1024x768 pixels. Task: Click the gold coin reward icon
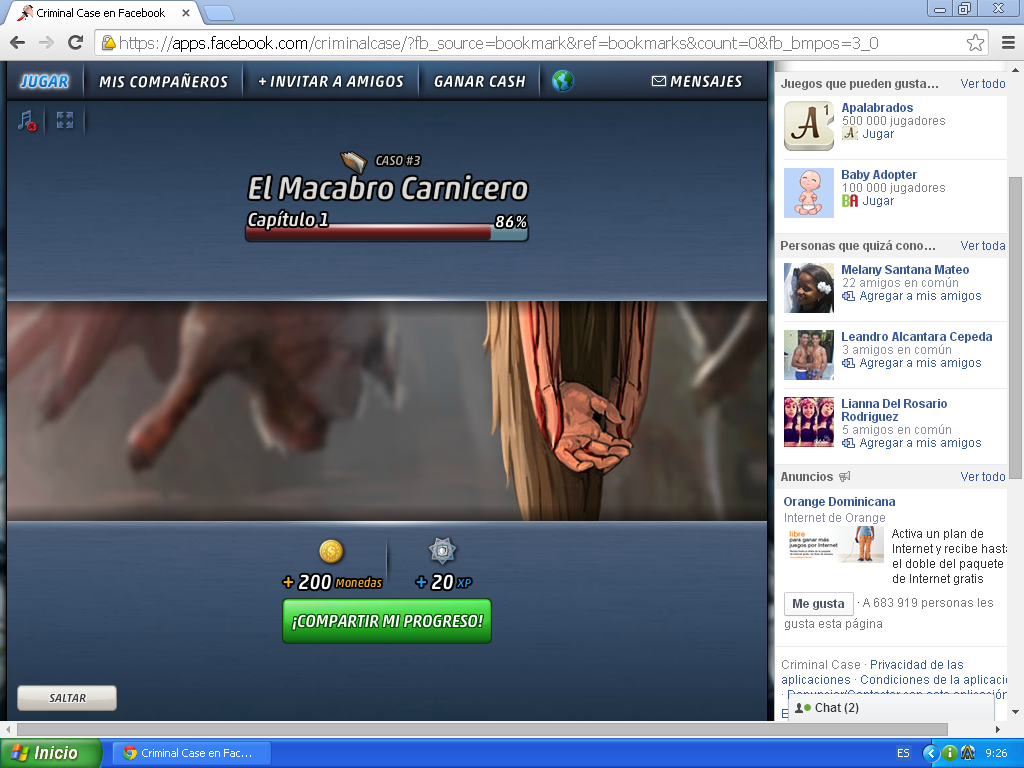click(x=331, y=552)
